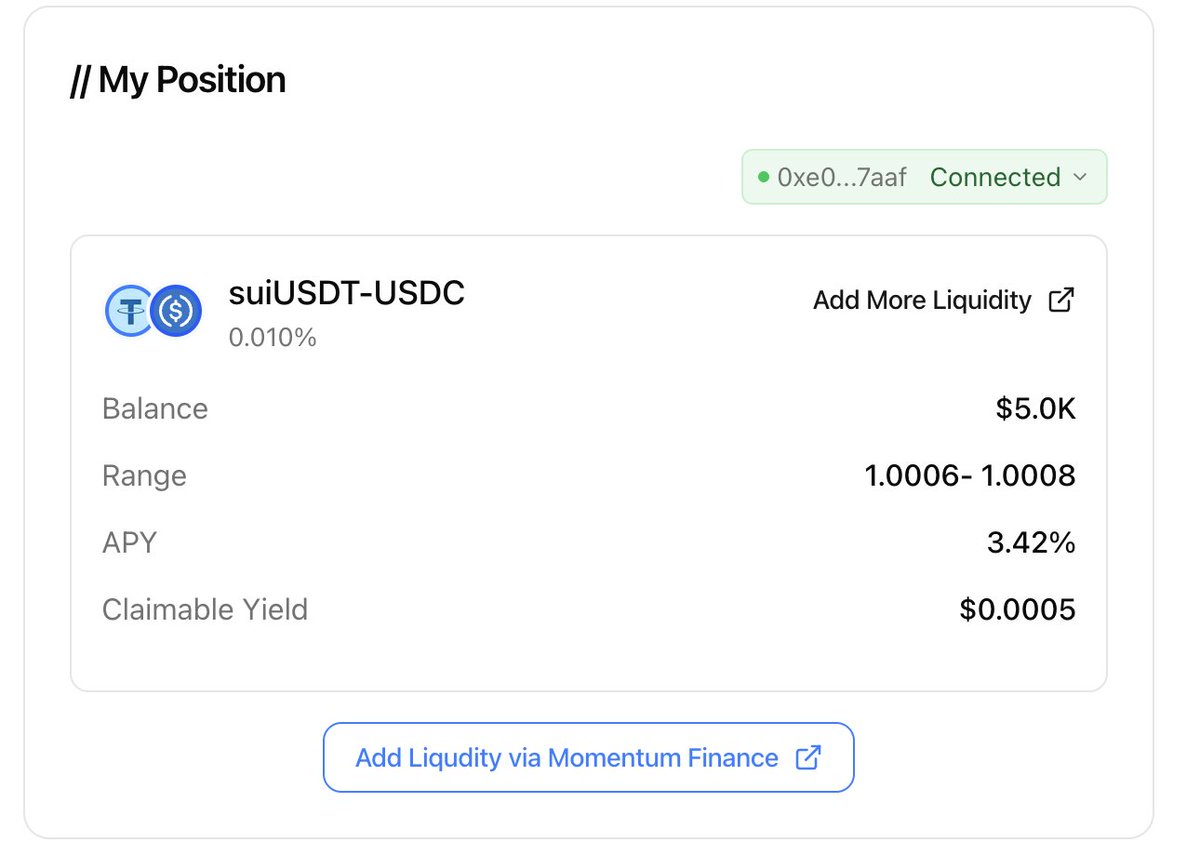Click the USDC coin icon
The width and height of the screenshot is (1200, 856).
(177, 311)
